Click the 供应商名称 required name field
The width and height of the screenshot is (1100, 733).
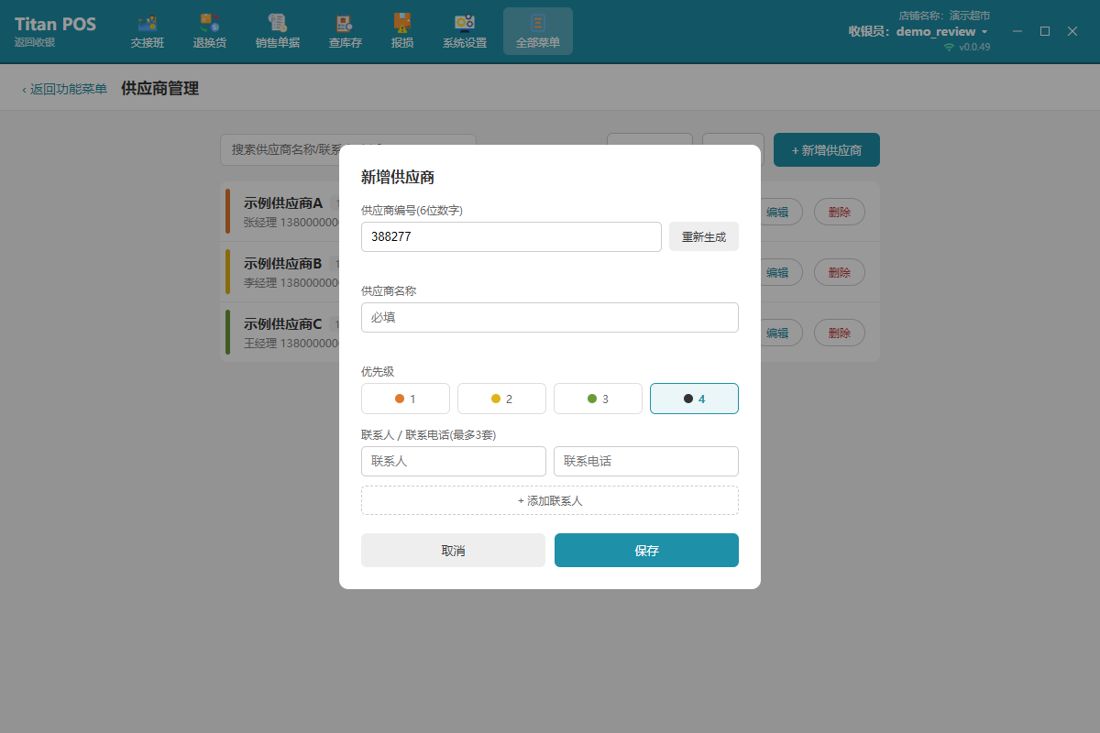pyautogui.click(x=549, y=318)
